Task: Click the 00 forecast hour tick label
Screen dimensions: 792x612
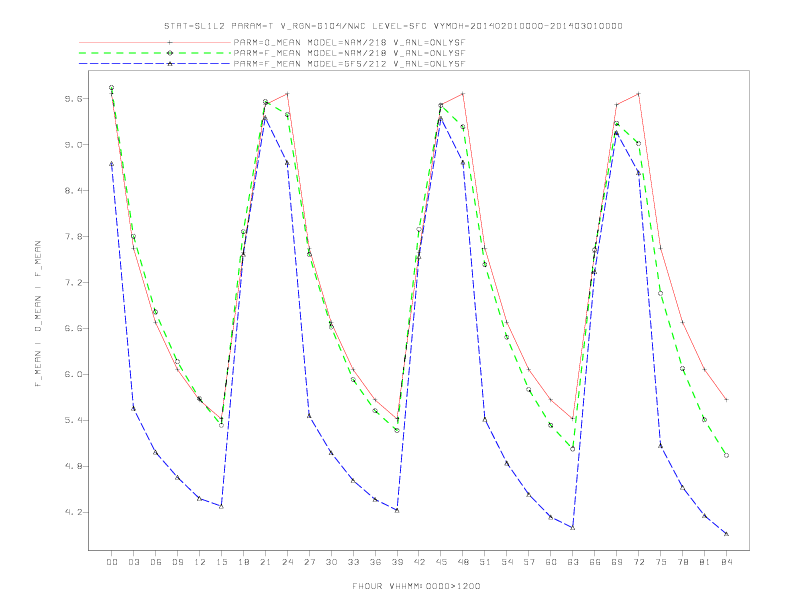Action: click(x=112, y=562)
